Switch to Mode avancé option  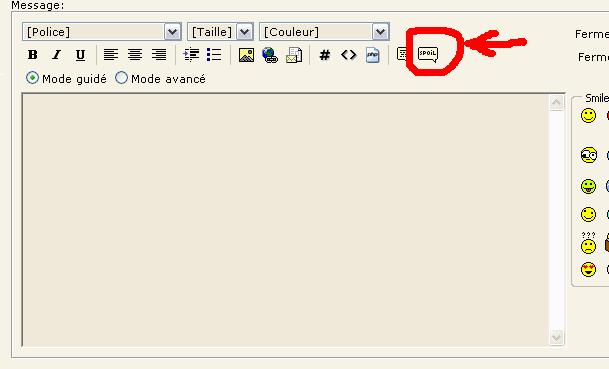[x=121, y=78]
